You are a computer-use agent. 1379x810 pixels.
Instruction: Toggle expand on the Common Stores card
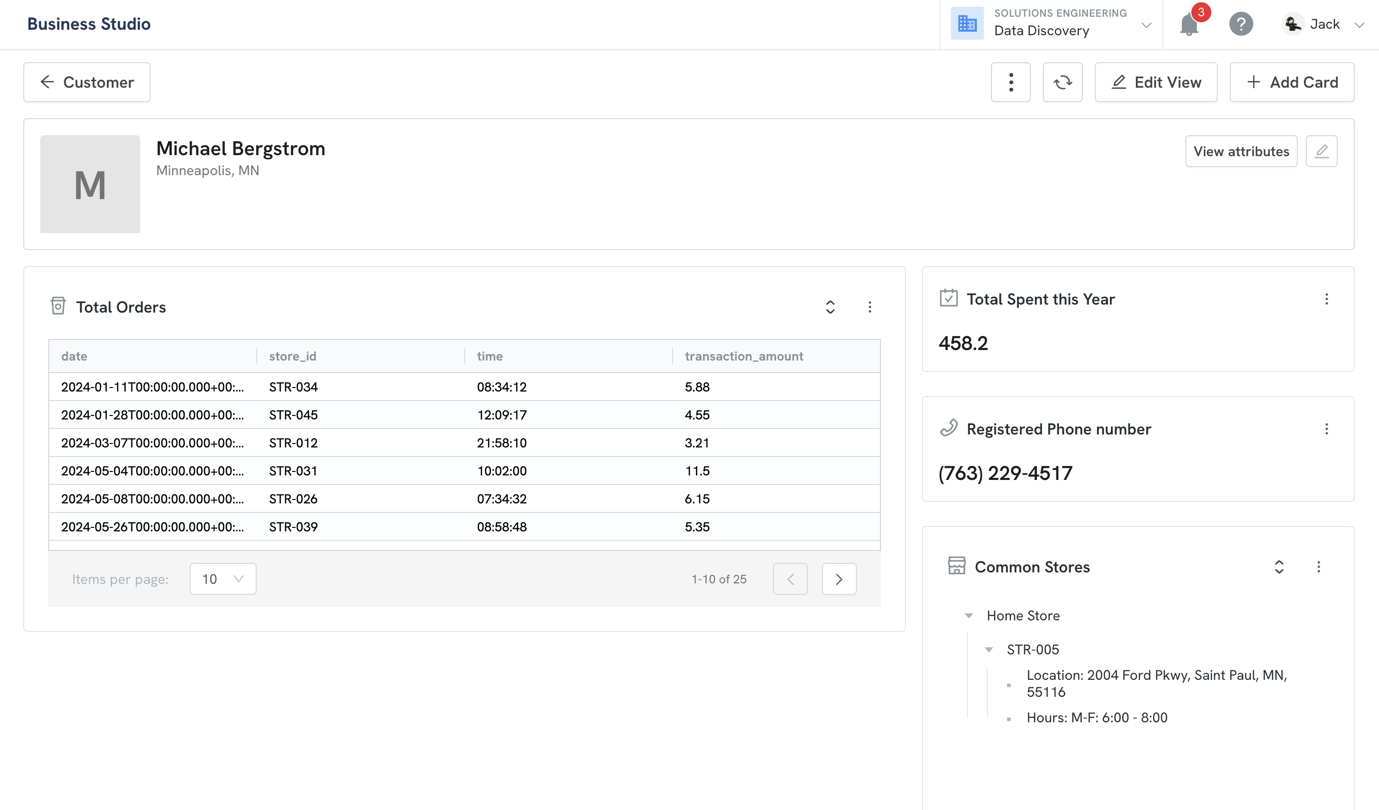(x=1279, y=567)
